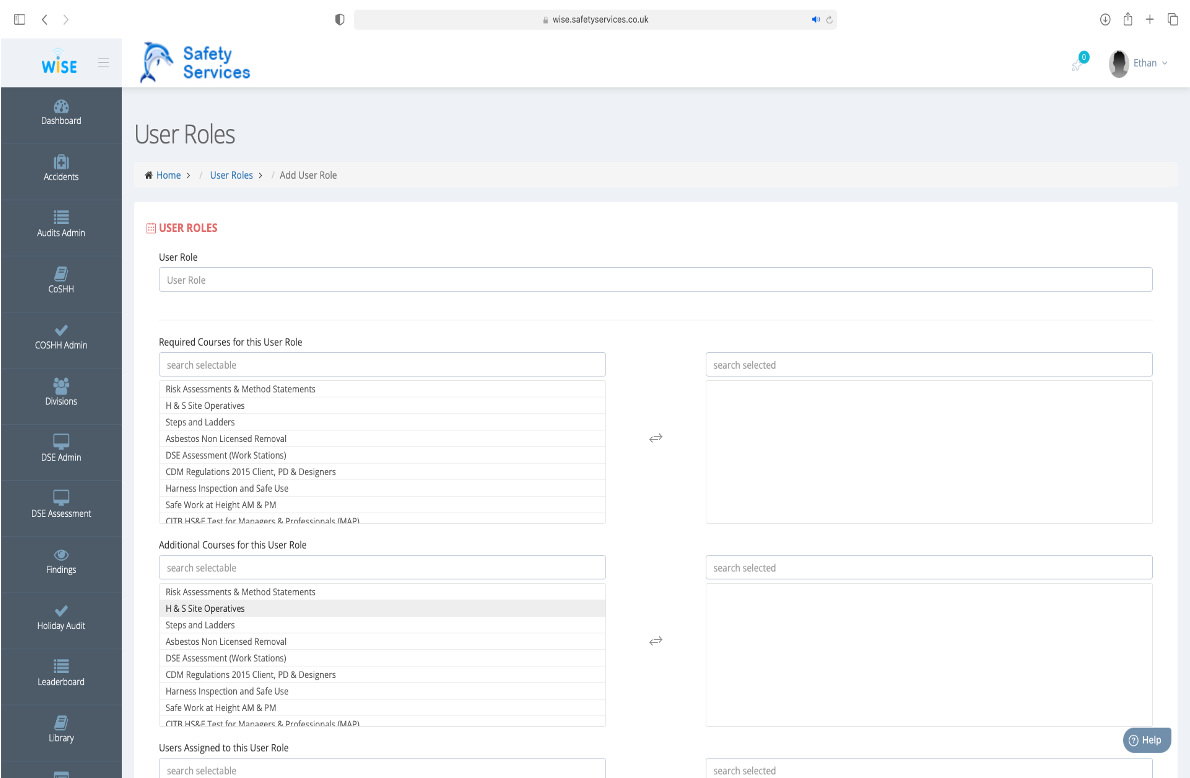Click the browser address bar
This screenshot has width=1190, height=778.
pos(595,20)
